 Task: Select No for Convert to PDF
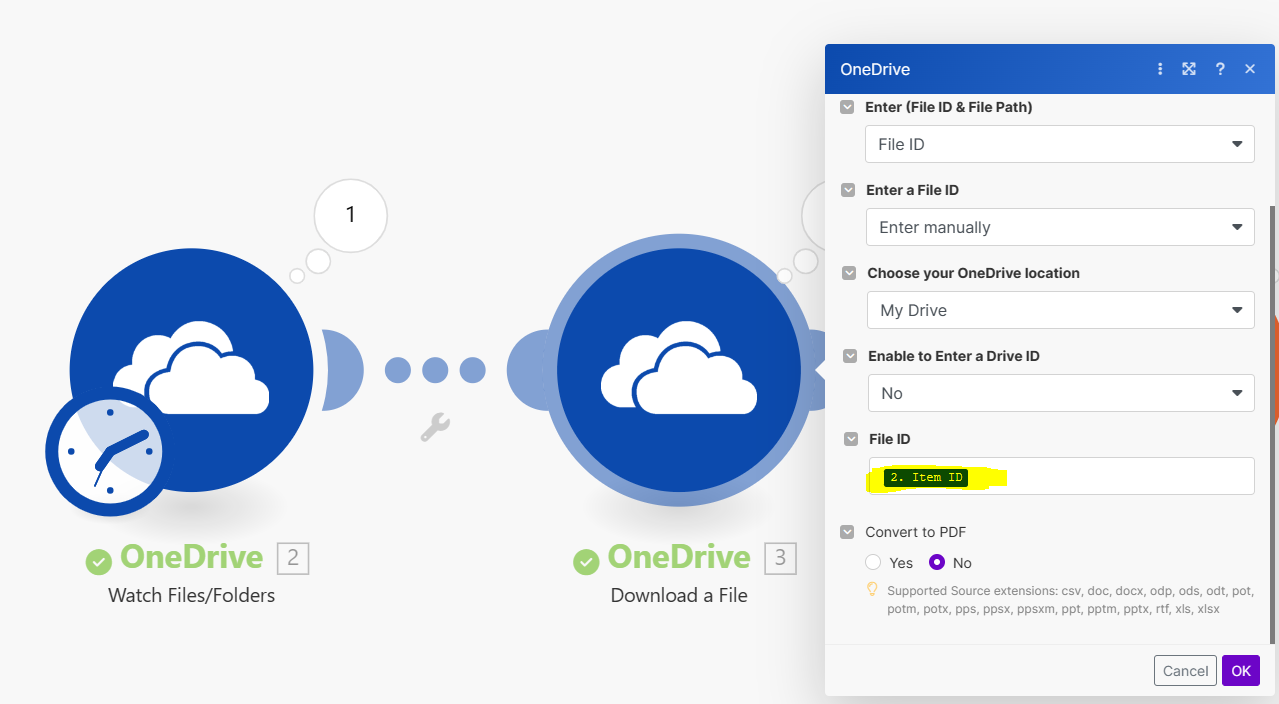[936, 562]
